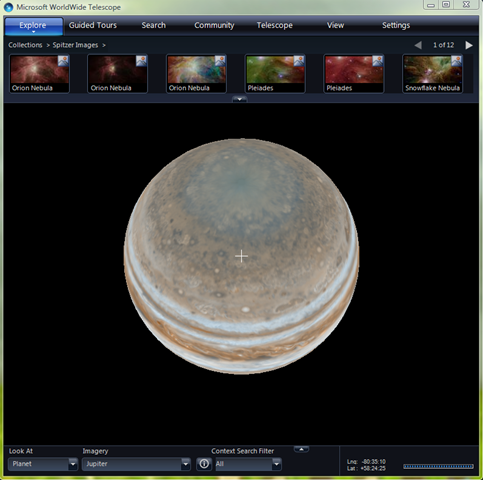Click image icon on third Orion Nebula thumbnail

pos(220,61)
